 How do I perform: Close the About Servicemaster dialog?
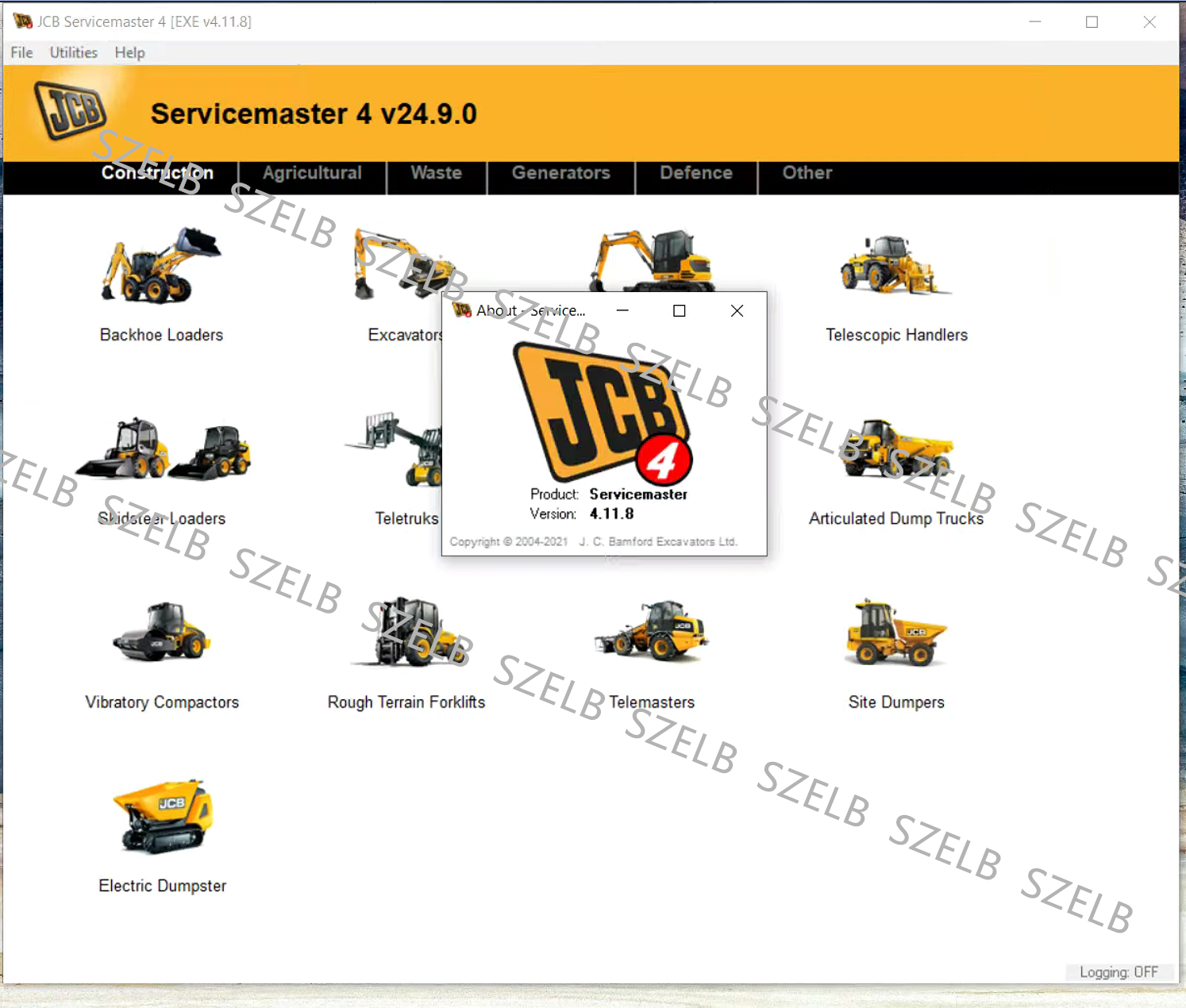click(x=737, y=310)
